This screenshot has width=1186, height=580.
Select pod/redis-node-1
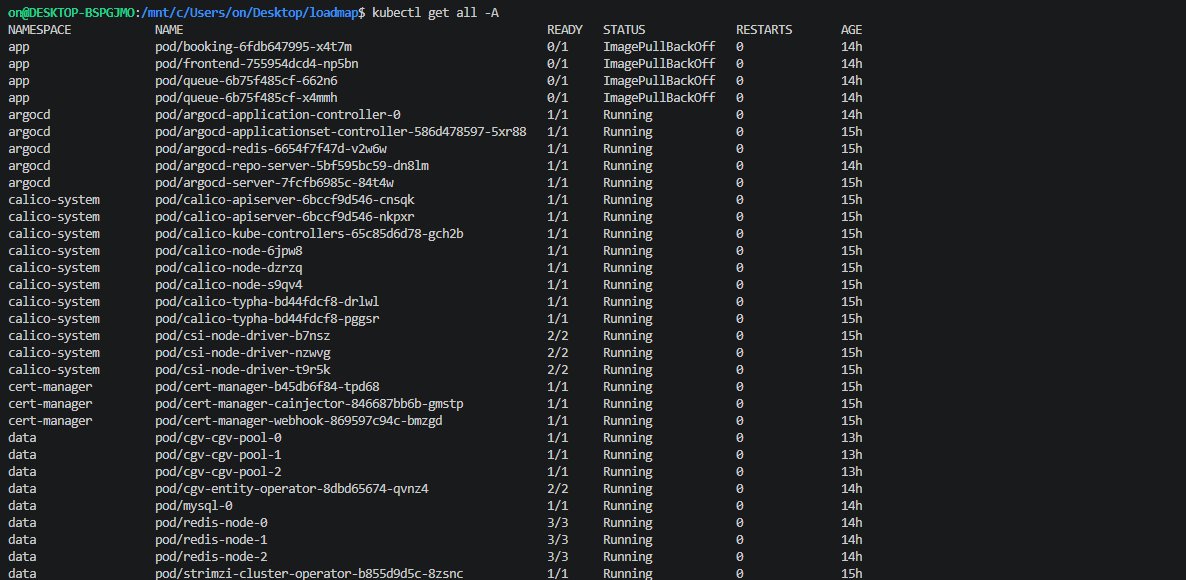coord(211,539)
